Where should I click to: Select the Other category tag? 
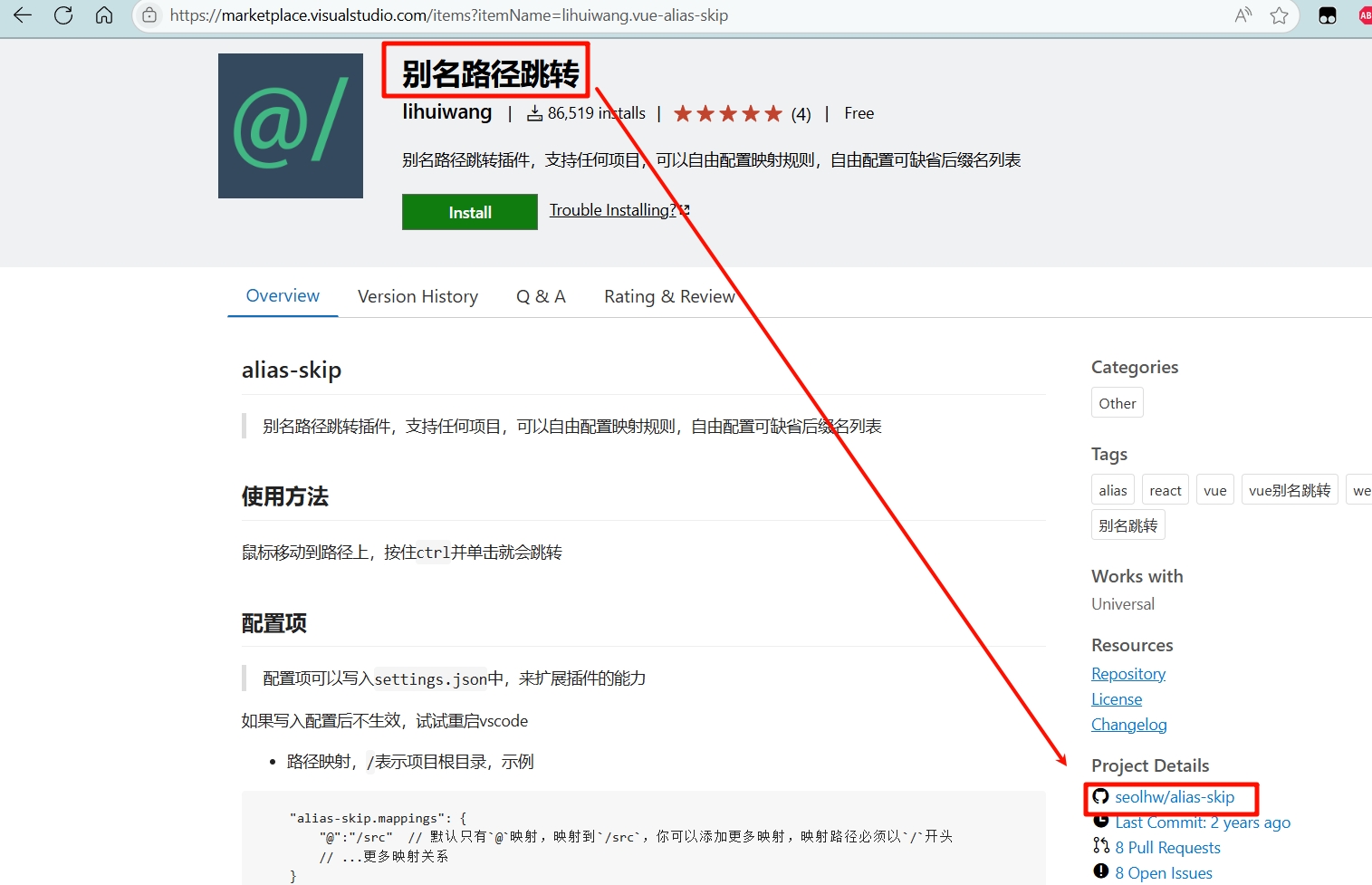1118,403
